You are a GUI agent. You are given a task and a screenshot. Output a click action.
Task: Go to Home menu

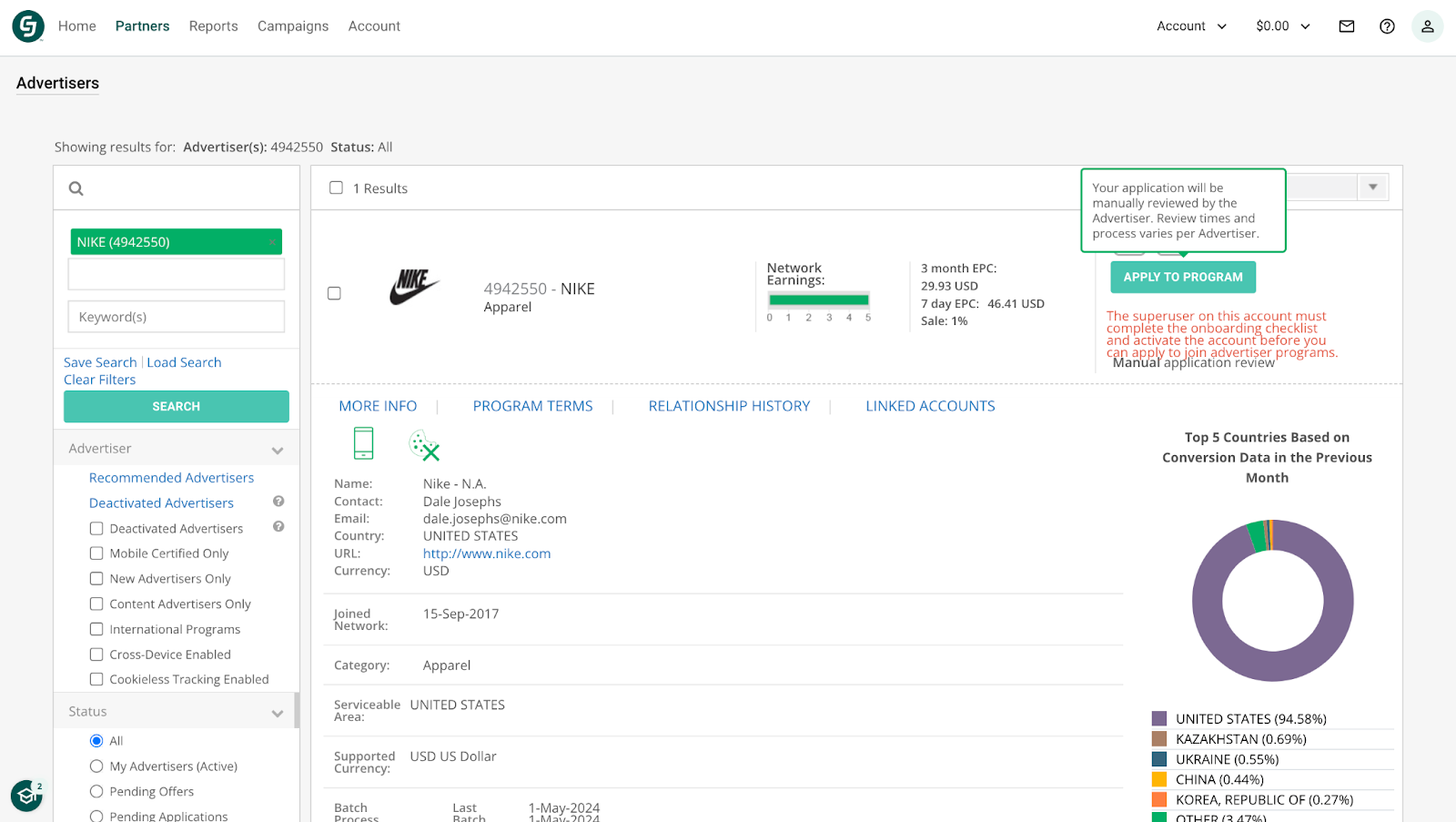point(77,26)
